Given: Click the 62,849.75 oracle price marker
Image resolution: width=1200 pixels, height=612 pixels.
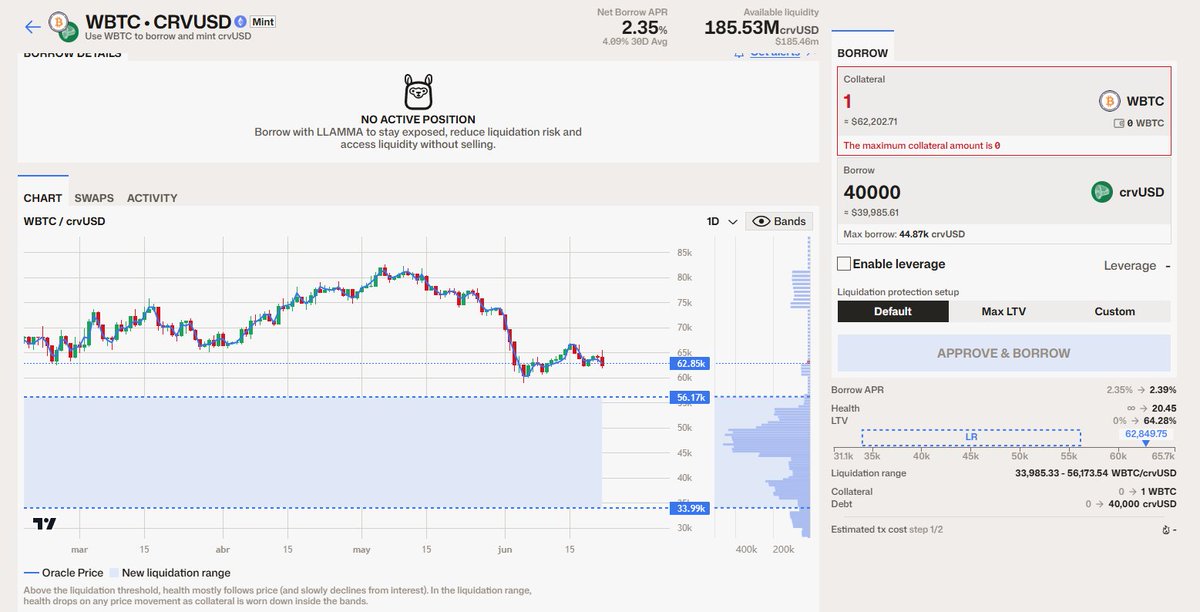Looking at the screenshot, I should point(1146,434).
